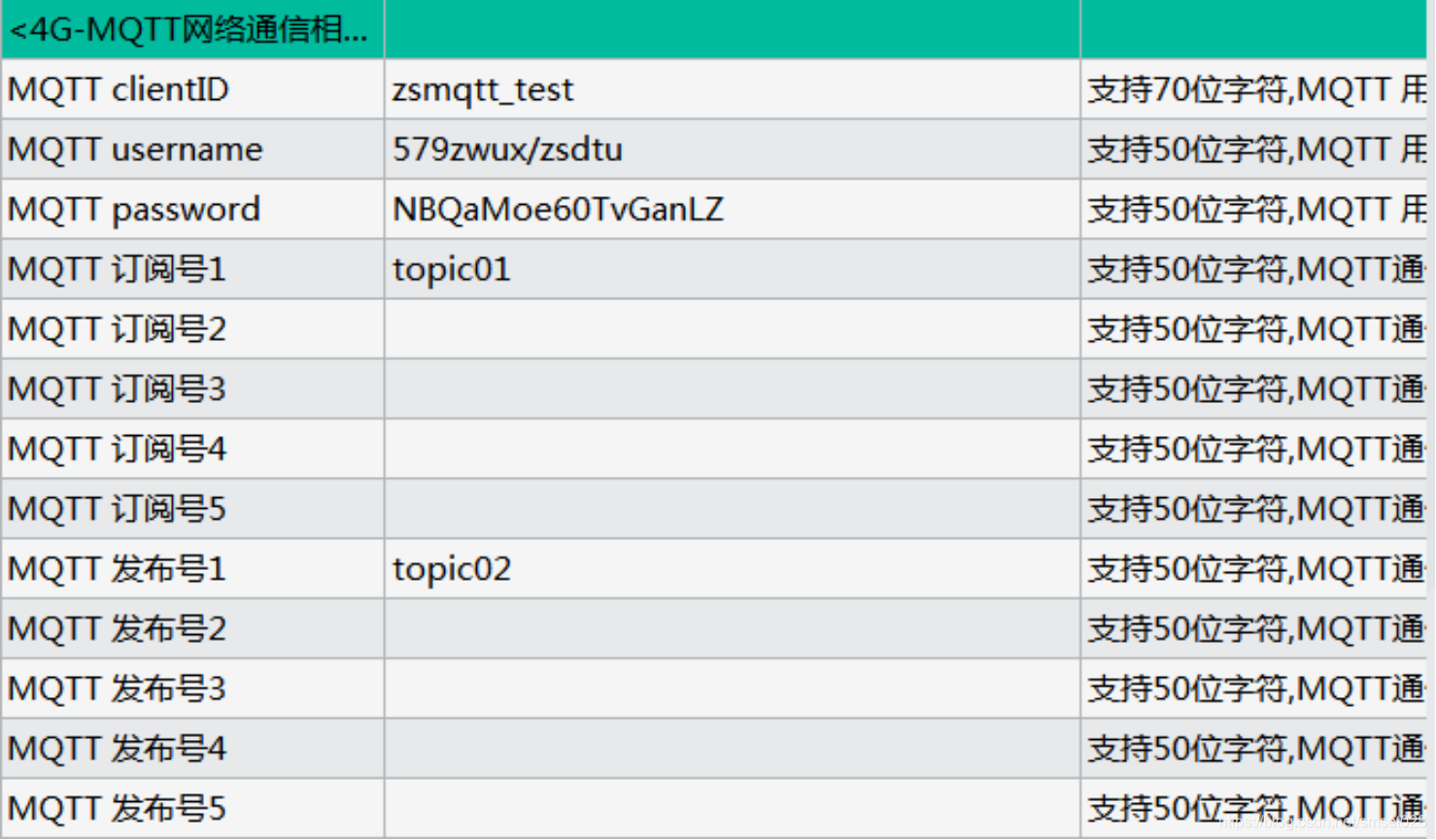Click the 4G-MQTT网络通信 group header

pyautogui.click(x=192, y=29)
